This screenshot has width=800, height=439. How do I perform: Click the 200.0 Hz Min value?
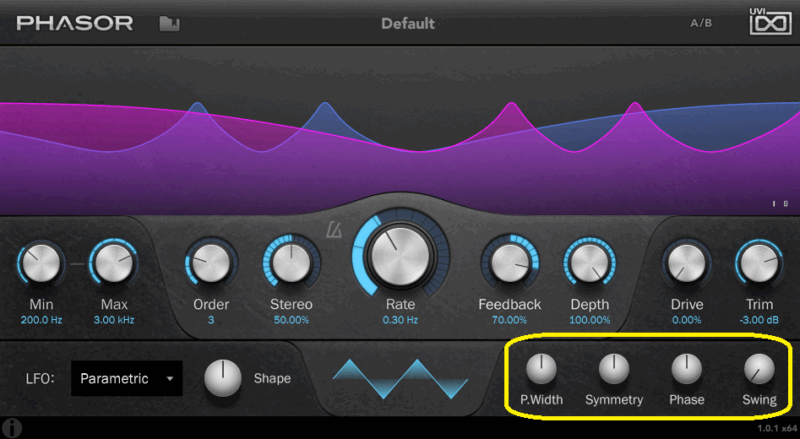pos(41,320)
